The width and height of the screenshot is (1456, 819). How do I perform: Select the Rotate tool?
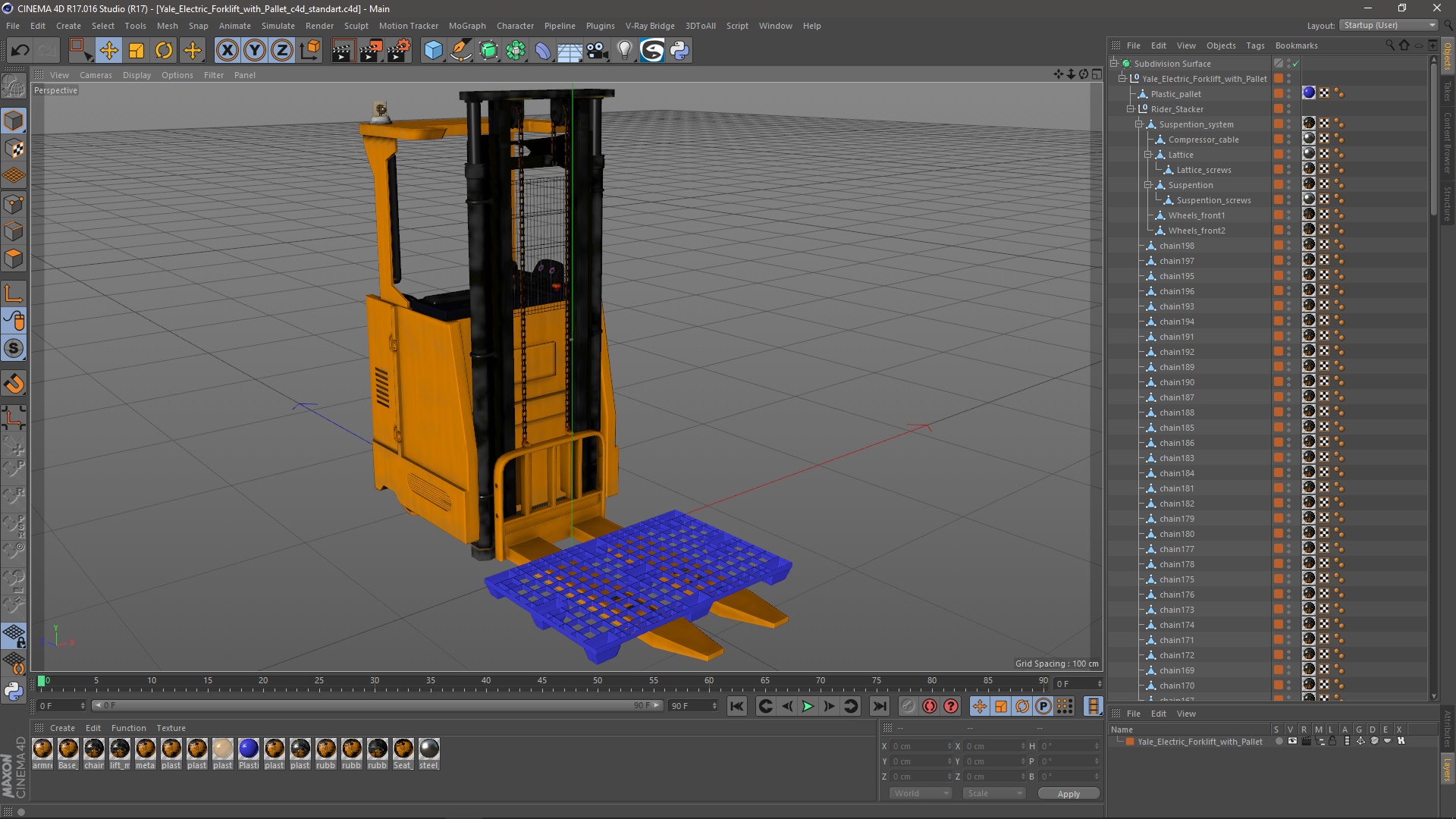[x=164, y=51]
